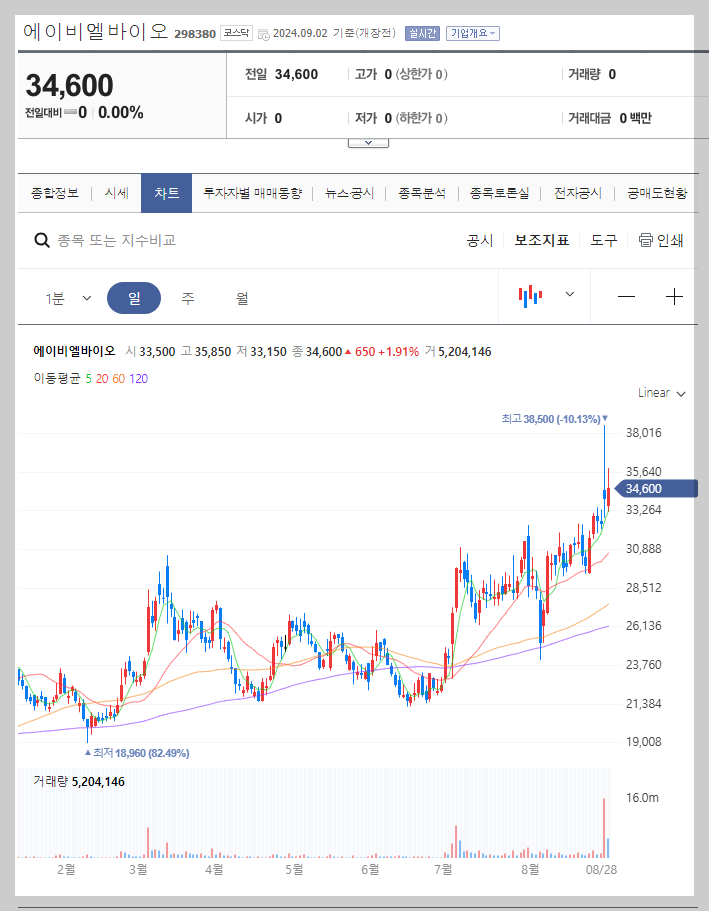This screenshot has height=911, width=709.
Task: Click the magnifier search icon
Action: pos(41,240)
